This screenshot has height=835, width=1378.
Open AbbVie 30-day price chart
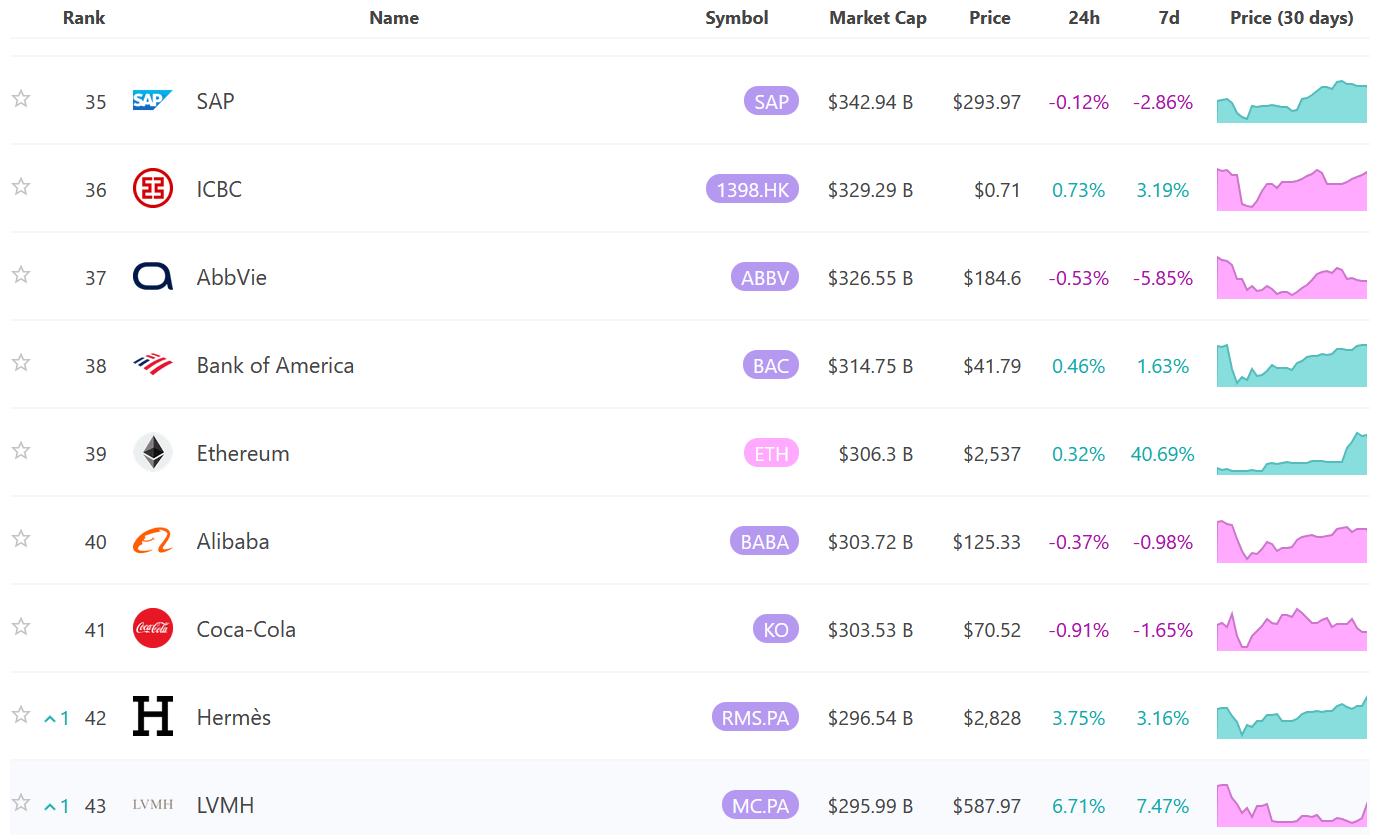pos(1292,277)
